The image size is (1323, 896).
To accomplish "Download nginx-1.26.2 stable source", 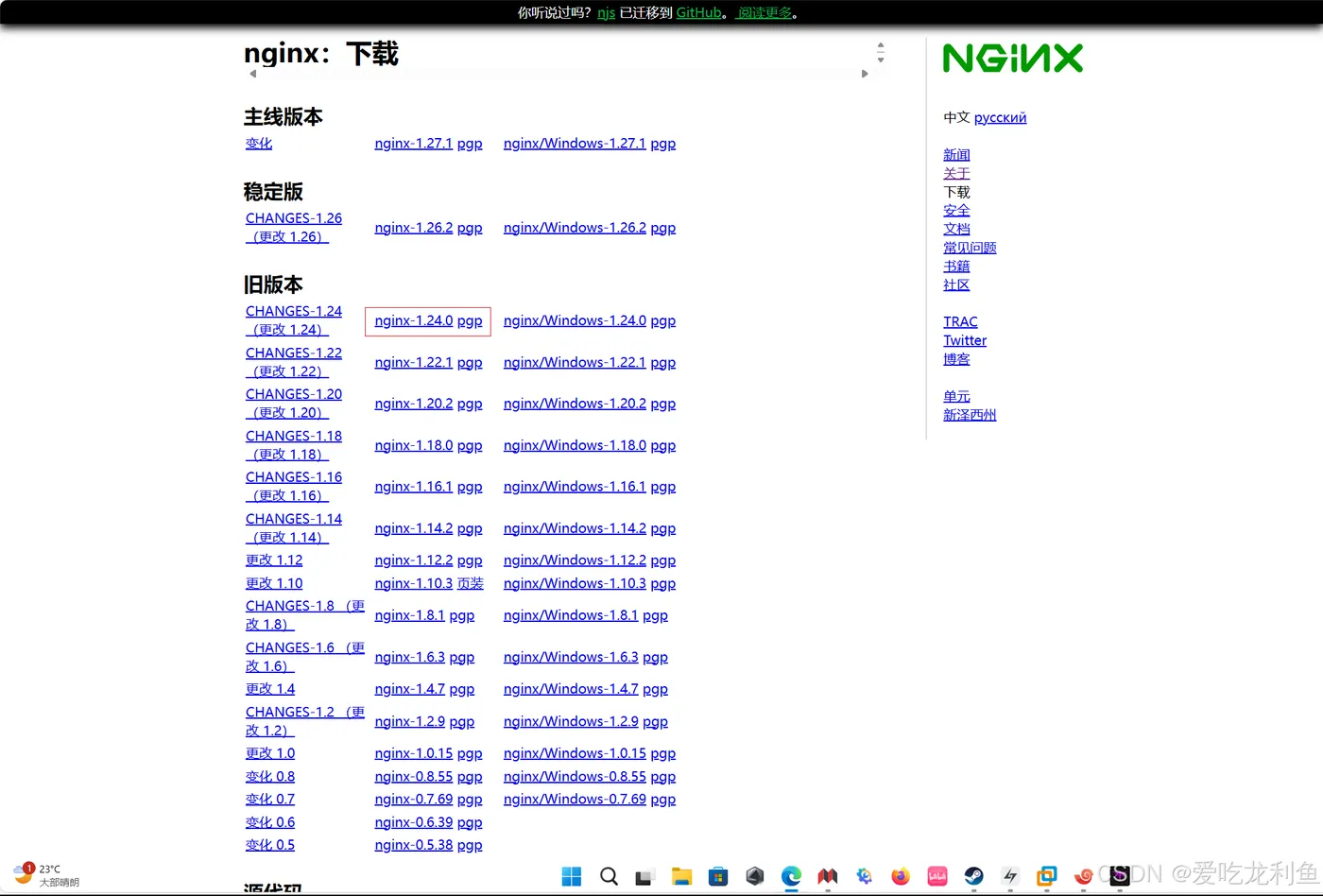I will (414, 228).
